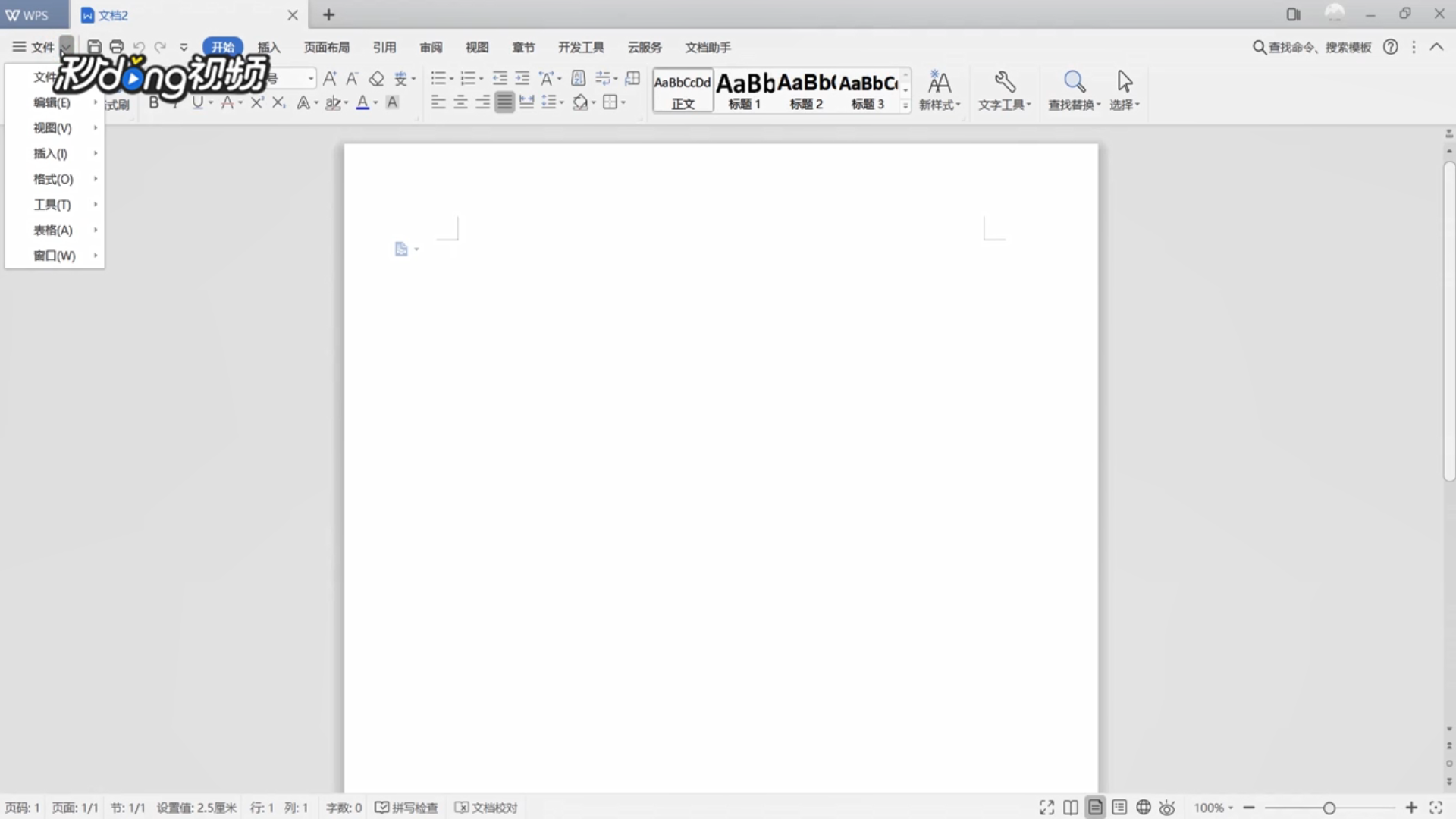This screenshot has width=1456, height=819.
Task: Toggle page view mode in status bar
Action: tap(1095, 808)
